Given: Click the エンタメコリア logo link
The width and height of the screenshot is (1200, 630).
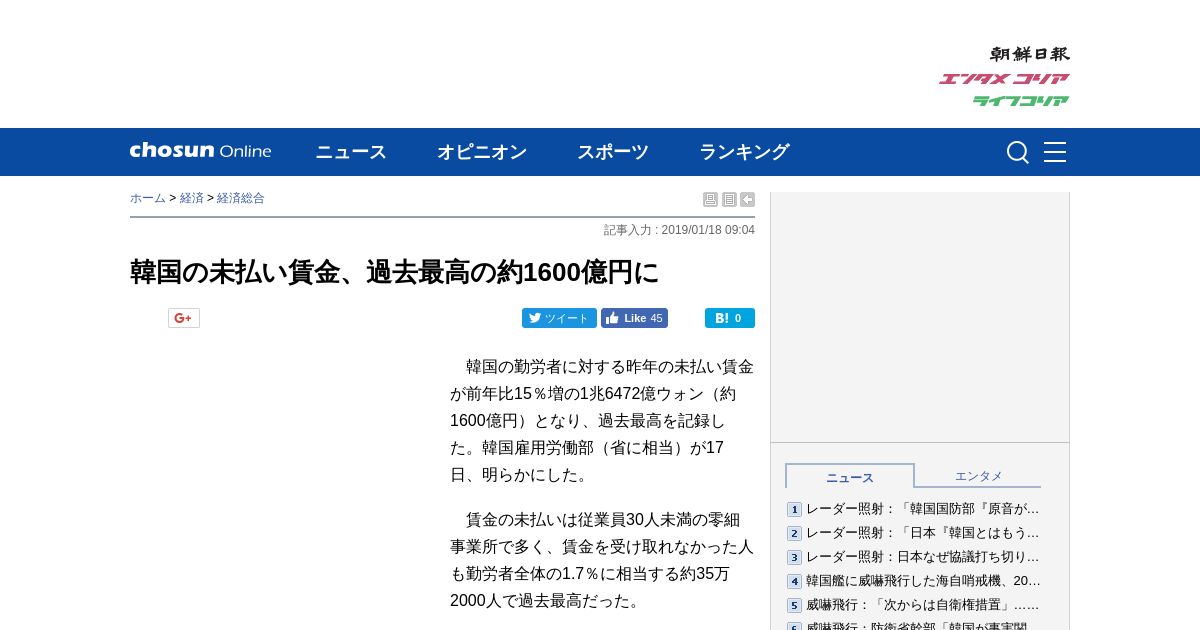Looking at the screenshot, I should (x=1004, y=79).
